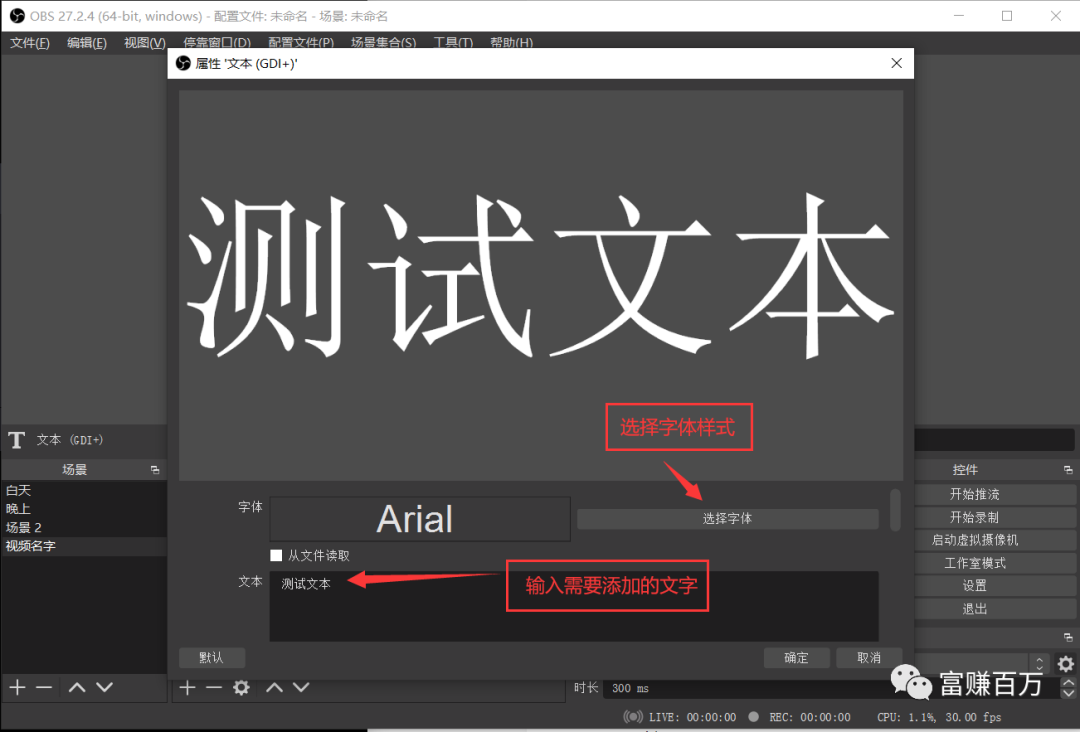Click the 选择字体 button

(727, 519)
